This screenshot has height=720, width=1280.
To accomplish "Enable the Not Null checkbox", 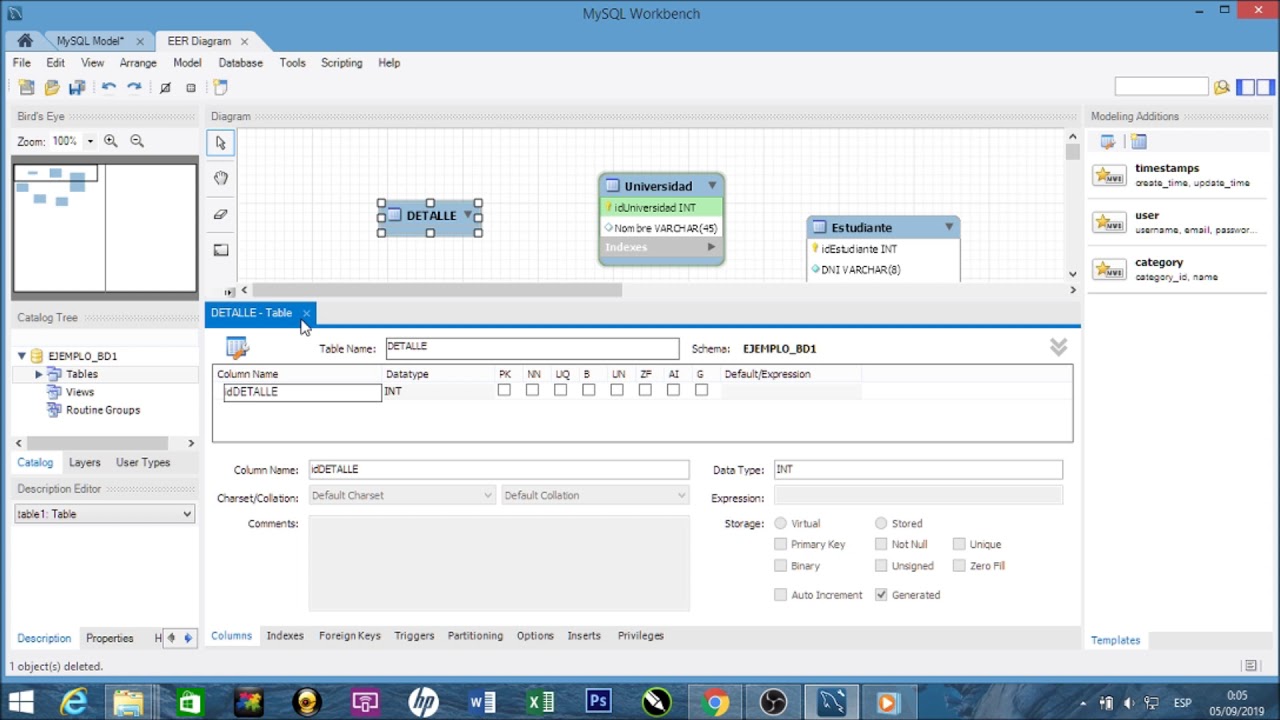I will (881, 544).
